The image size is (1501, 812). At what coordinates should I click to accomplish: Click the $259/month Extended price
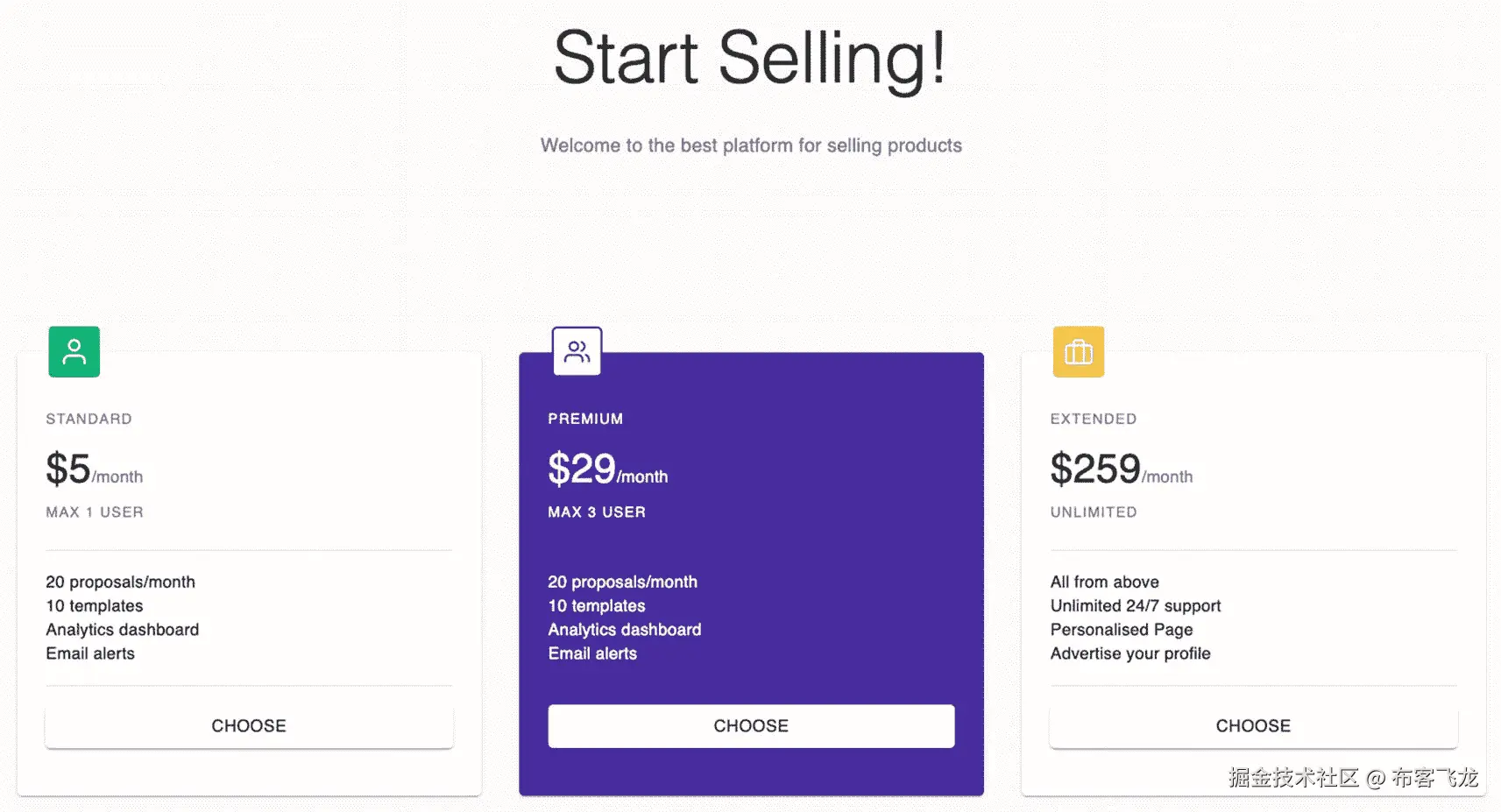[x=1121, y=470]
